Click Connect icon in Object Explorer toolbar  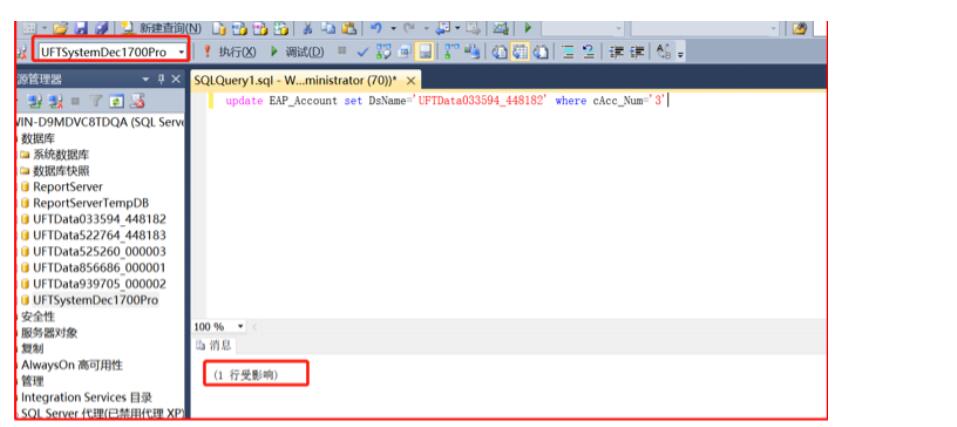pos(35,101)
